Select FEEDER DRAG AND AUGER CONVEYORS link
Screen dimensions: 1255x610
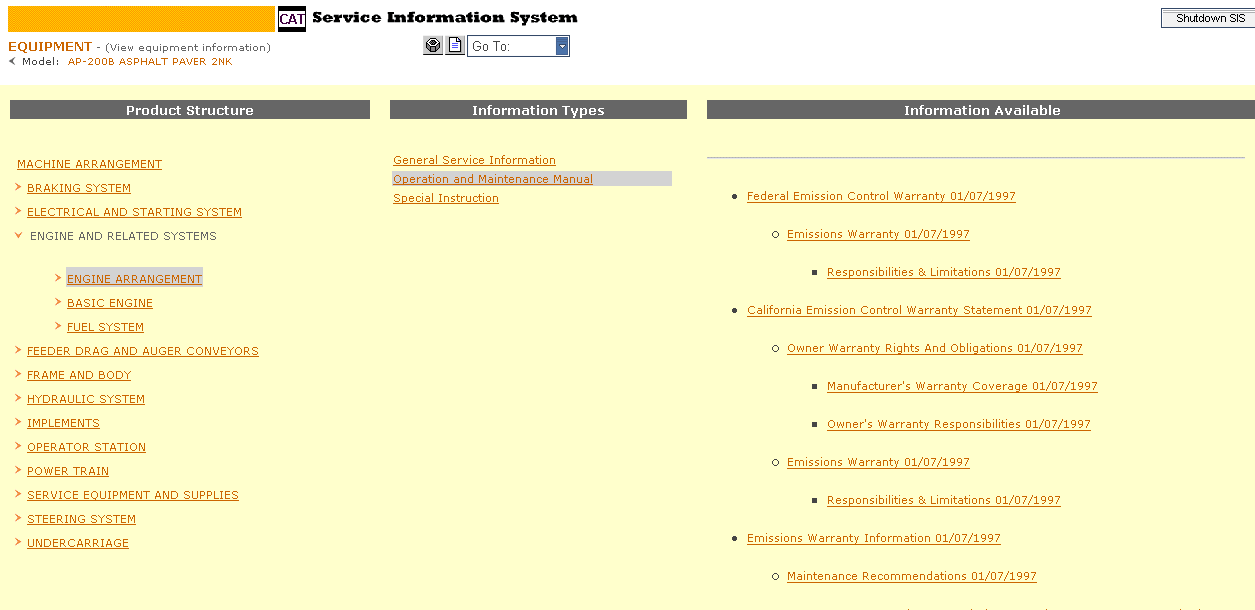[x=143, y=351]
